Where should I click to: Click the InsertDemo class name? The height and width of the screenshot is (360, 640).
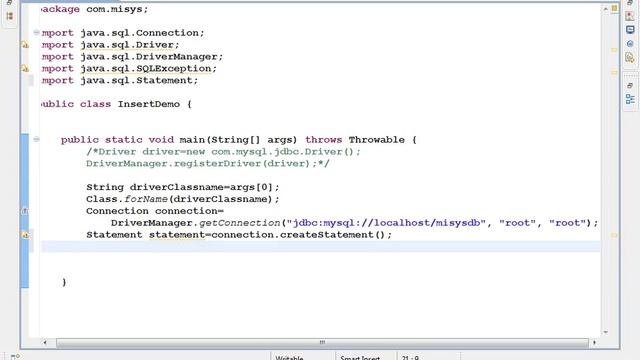149,104
